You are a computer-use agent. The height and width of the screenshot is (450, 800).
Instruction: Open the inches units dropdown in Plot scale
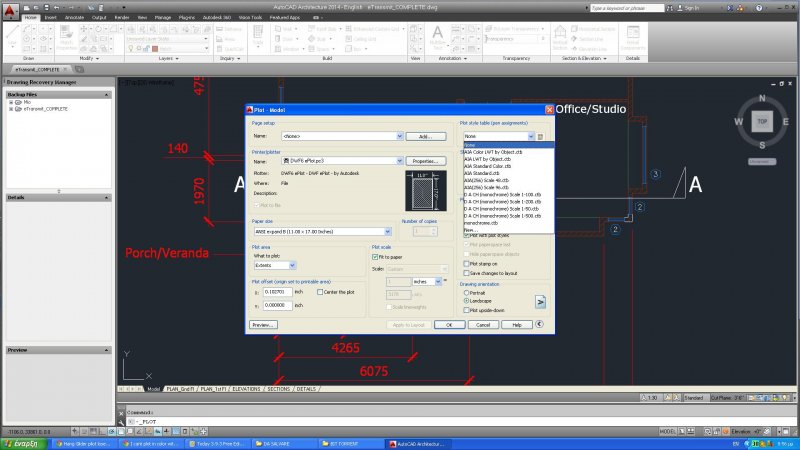coord(438,282)
